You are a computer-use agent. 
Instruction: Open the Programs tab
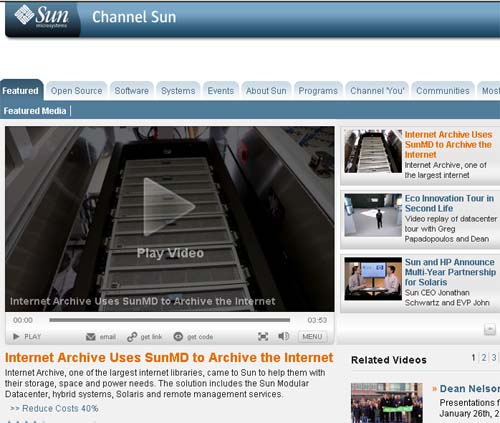tap(318, 91)
